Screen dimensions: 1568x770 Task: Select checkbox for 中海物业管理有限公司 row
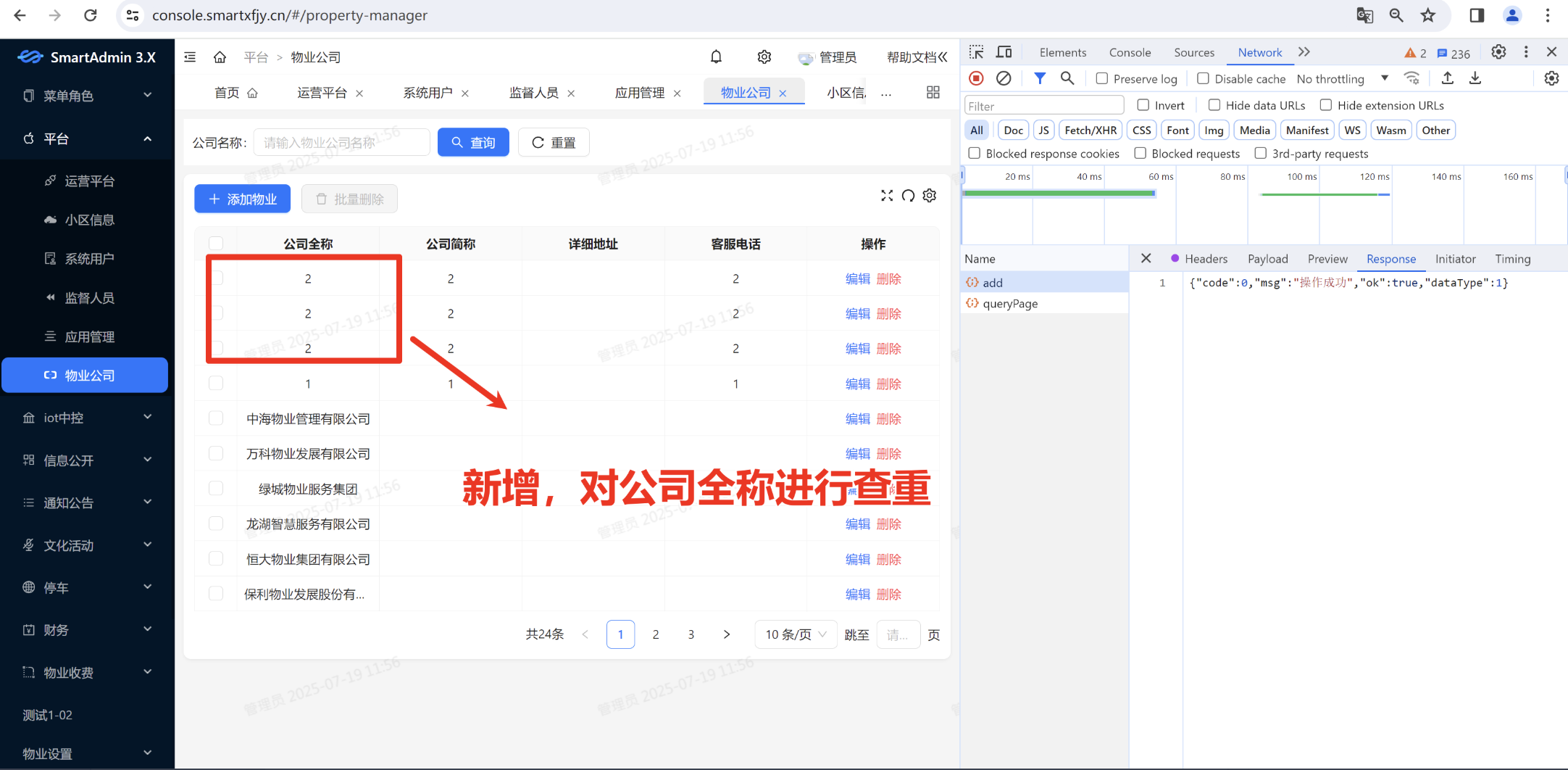[x=216, y=418]
